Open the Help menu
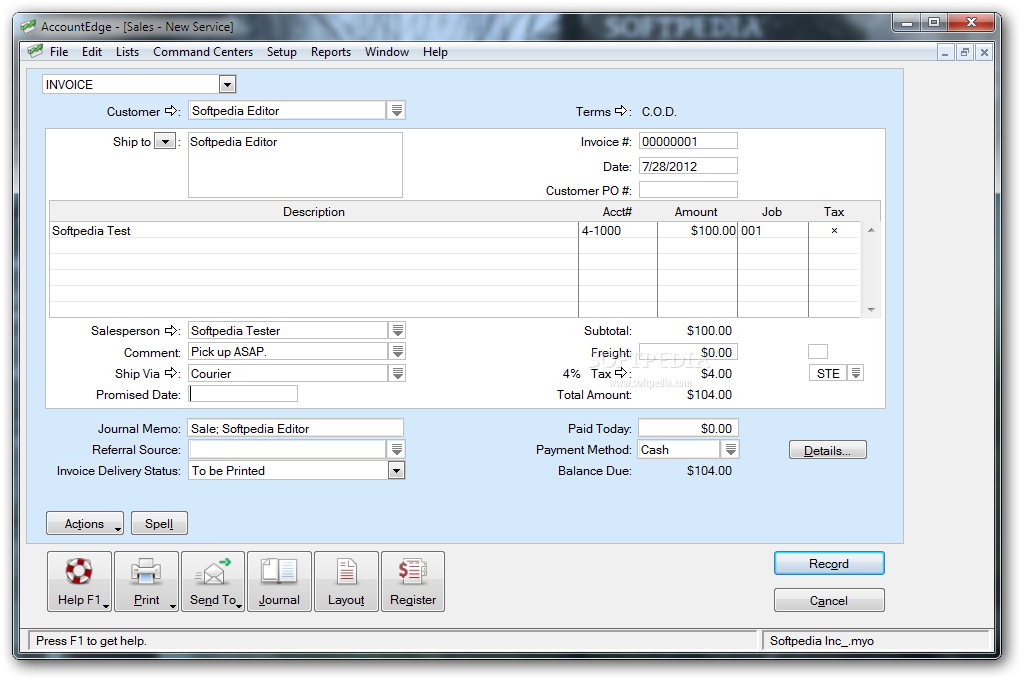 435,52
